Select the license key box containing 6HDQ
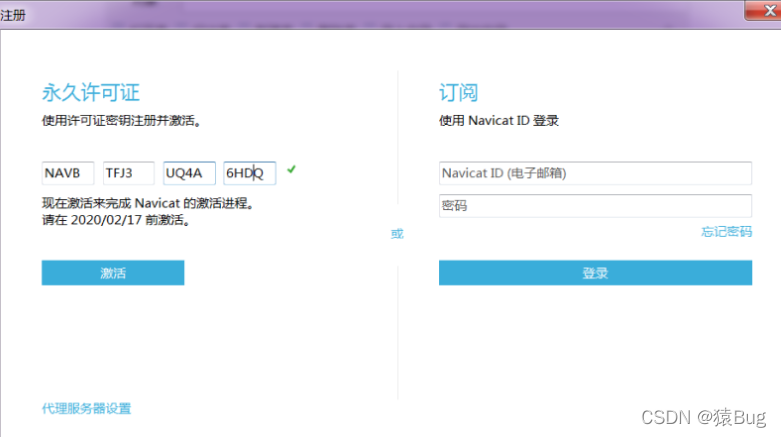Viewport: 781px width, 437px height. pos(250,173)
